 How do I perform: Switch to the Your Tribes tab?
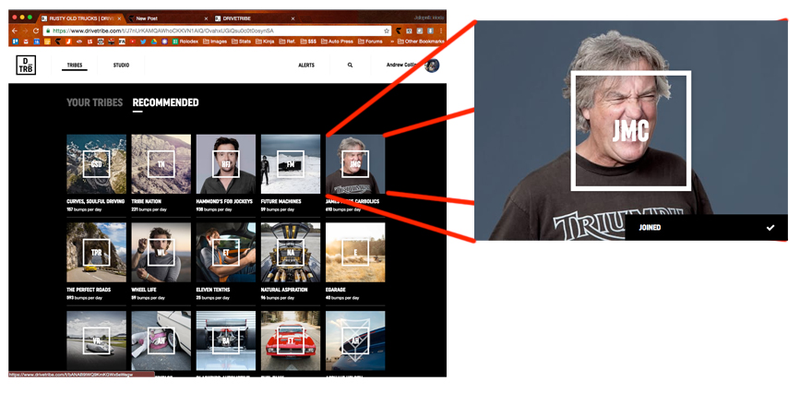click(94, 103)
